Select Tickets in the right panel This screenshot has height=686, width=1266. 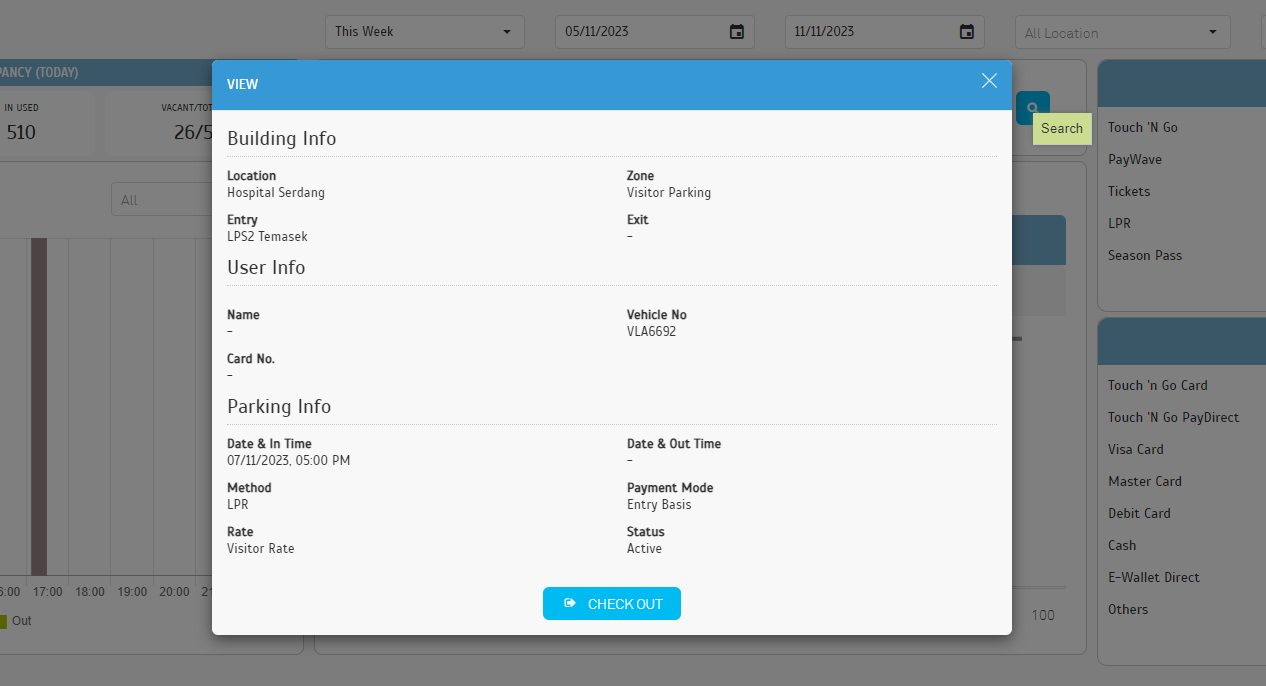point(1129,191)
